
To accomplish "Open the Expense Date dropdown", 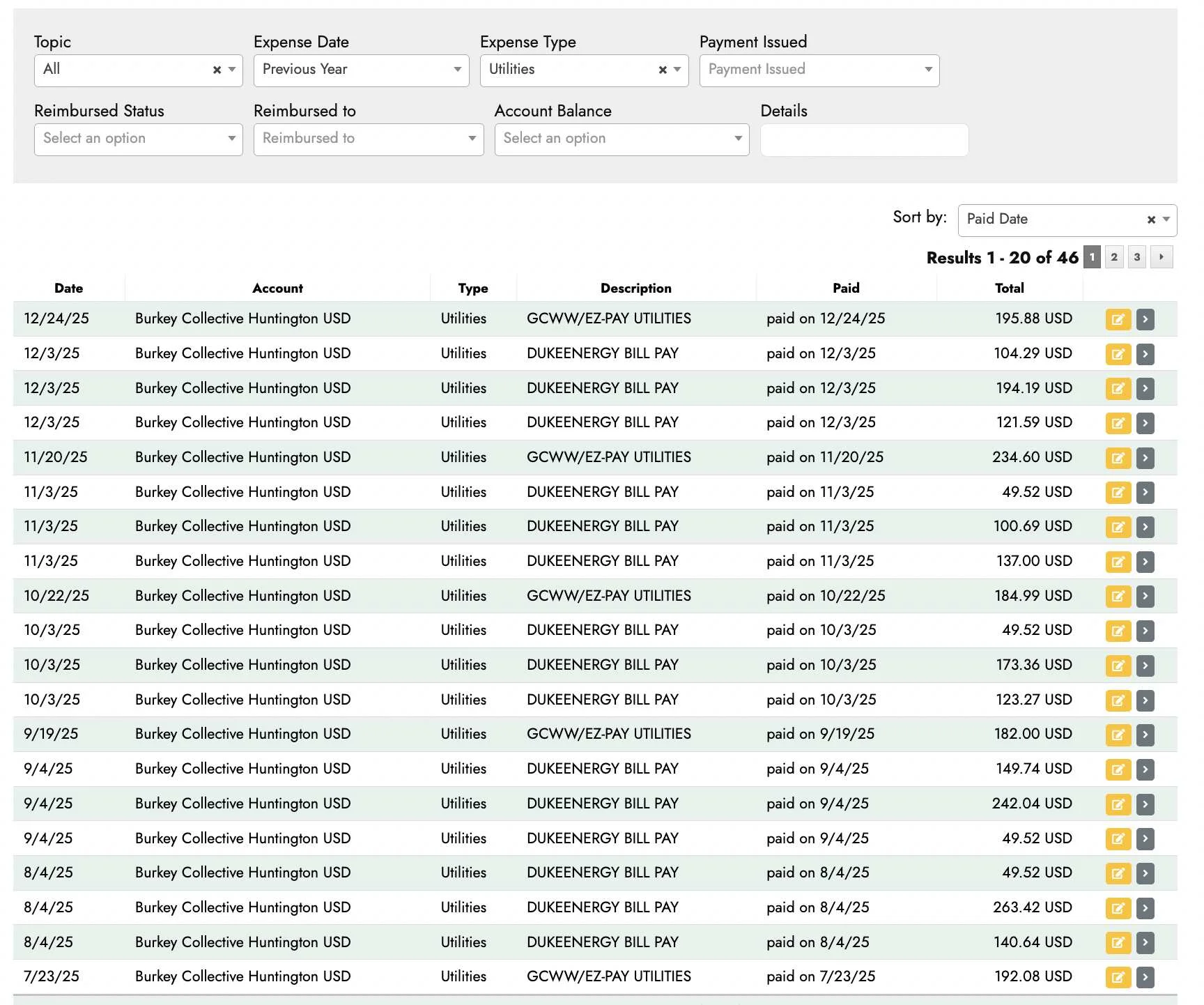I will 361,70.
